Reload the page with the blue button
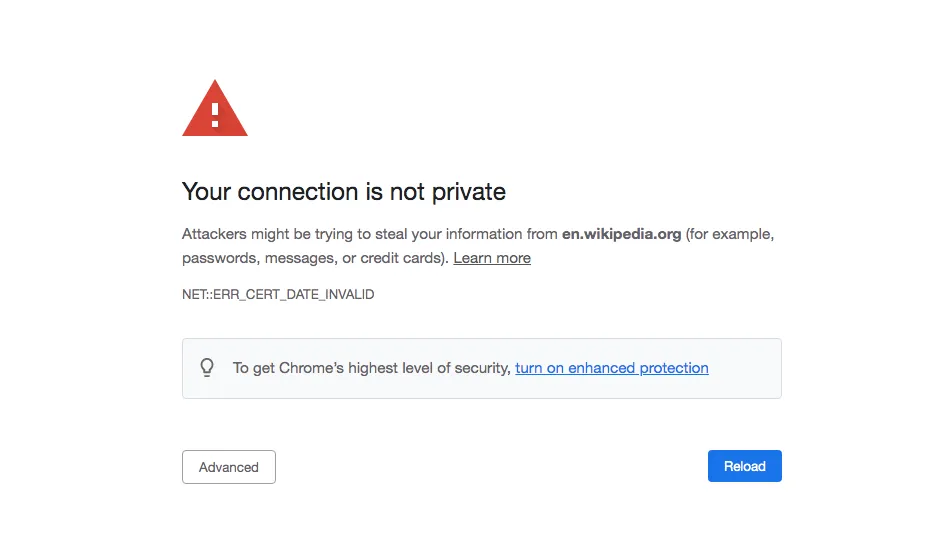This screenshot has height=555, width=930. tap(744, 466)
